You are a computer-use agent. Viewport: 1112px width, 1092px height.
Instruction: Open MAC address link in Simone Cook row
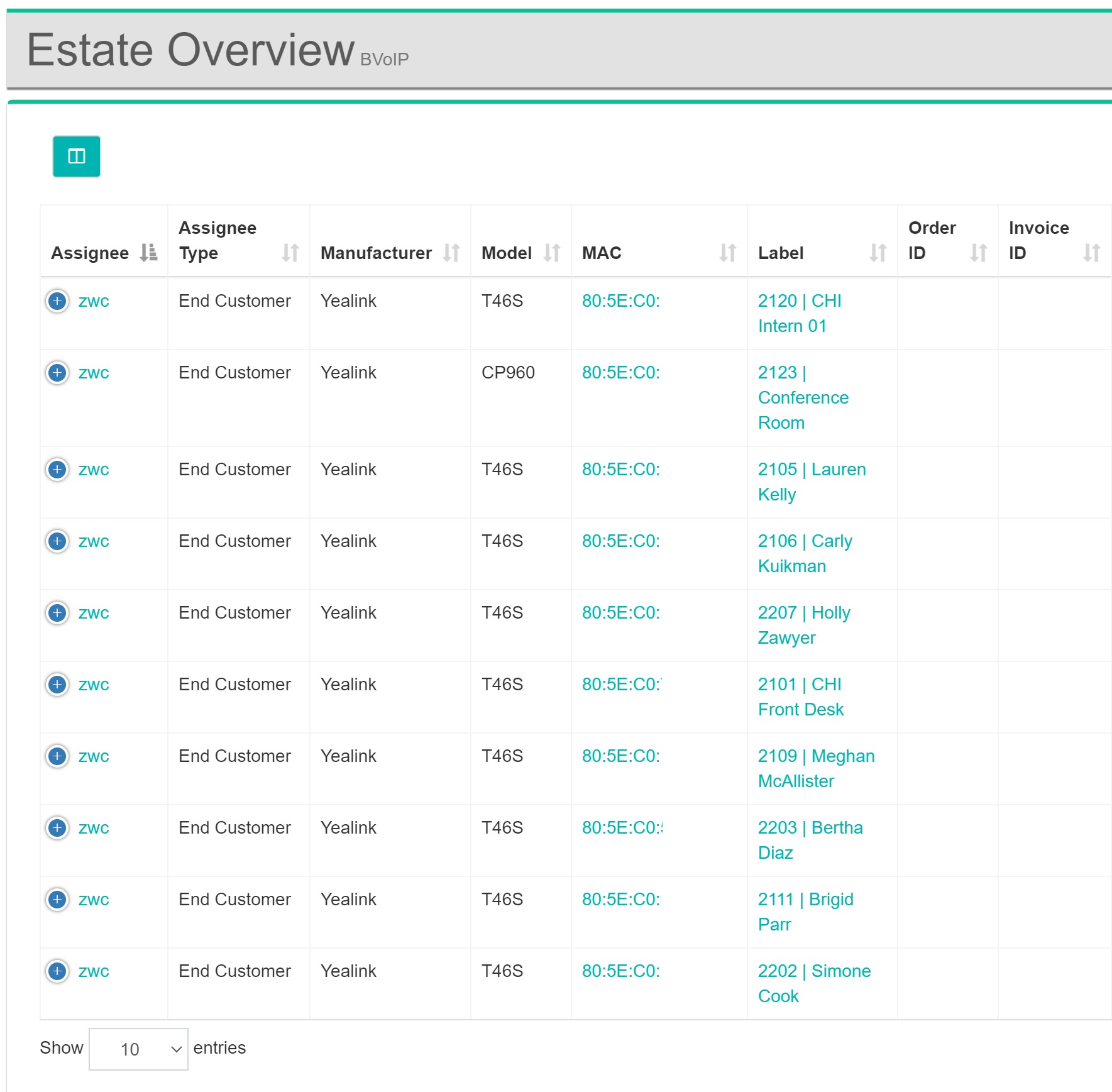621,971
